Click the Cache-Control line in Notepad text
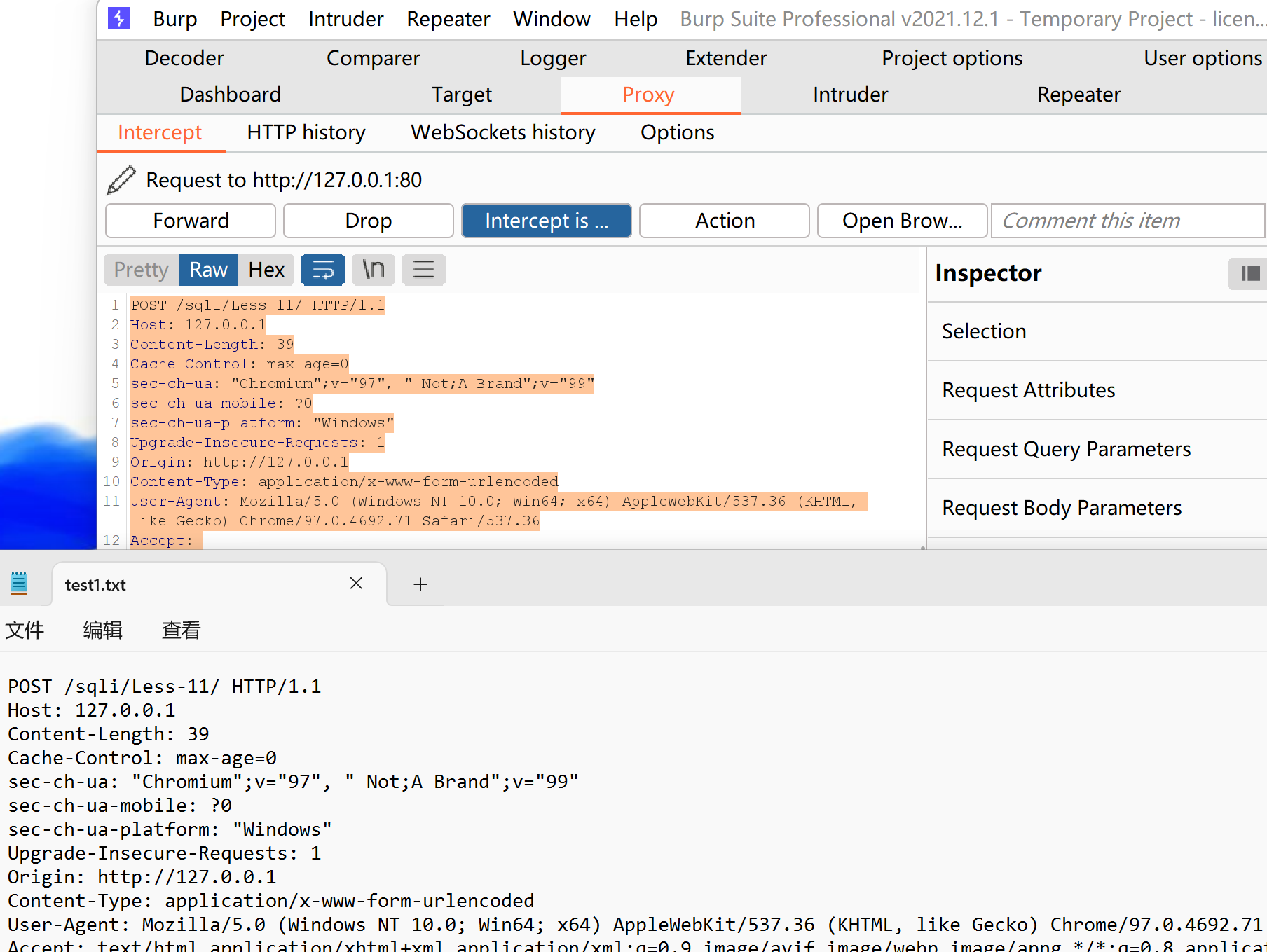The image size is (1267, 952). (x=142, y=758)
